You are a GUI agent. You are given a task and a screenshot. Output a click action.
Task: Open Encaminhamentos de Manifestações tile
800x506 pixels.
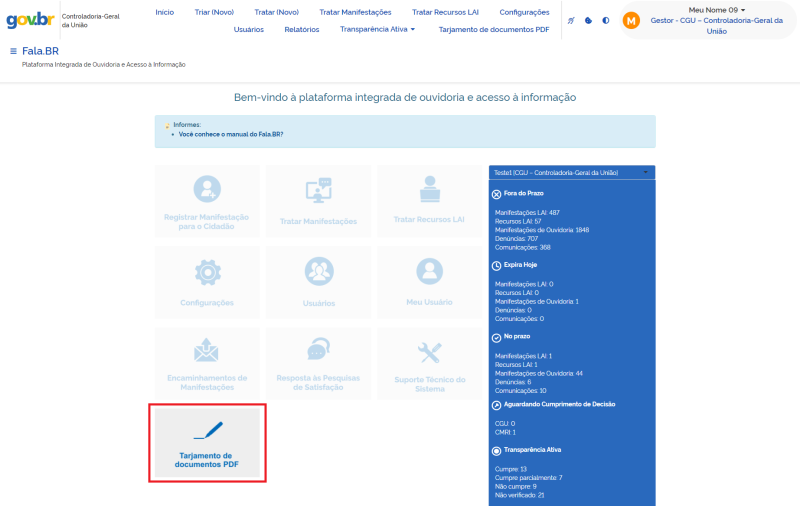point(207,364)
